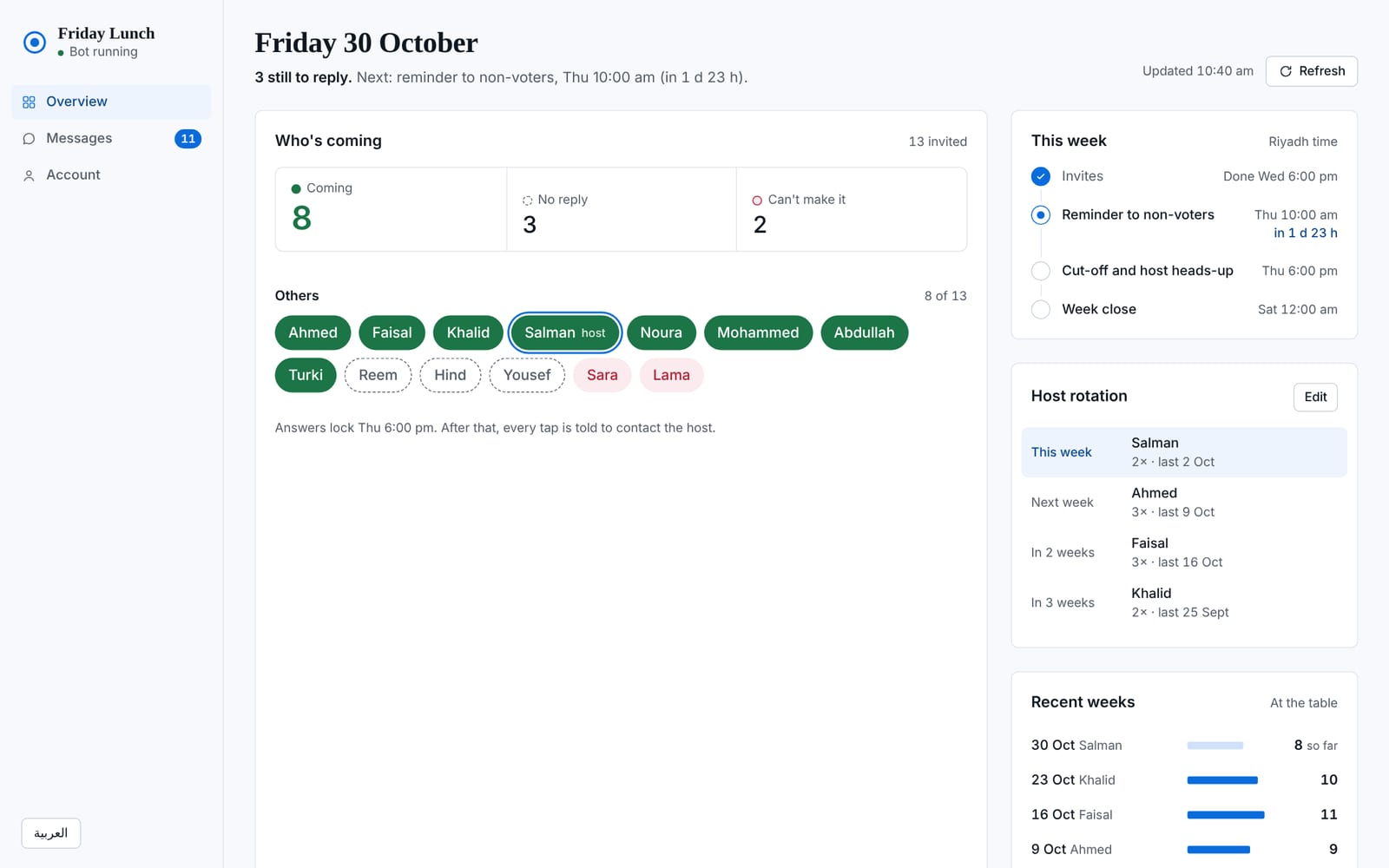The height and width of the screenshot is (868, 1389).
Task: Select the Lama declined chip
Action: coord(671,375)
